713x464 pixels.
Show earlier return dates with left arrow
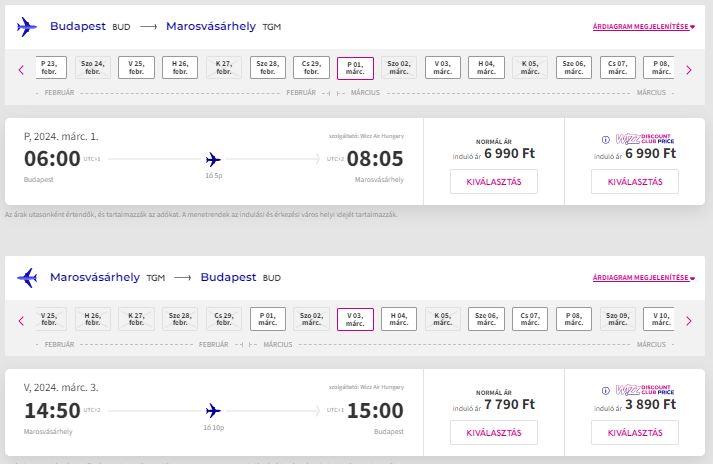pos(21,321)
